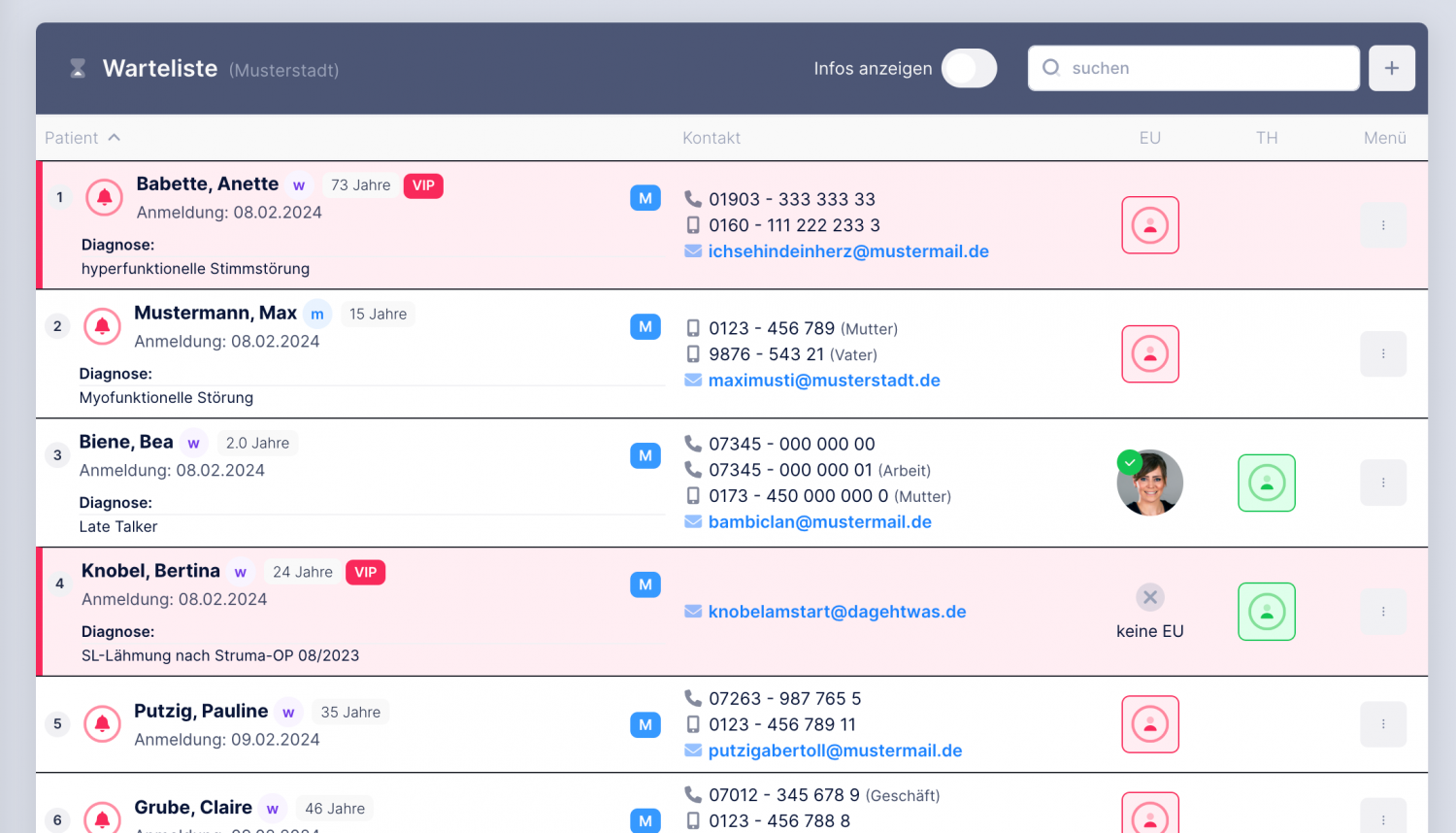Click the blue M badge for Babette, Anette

645,198
